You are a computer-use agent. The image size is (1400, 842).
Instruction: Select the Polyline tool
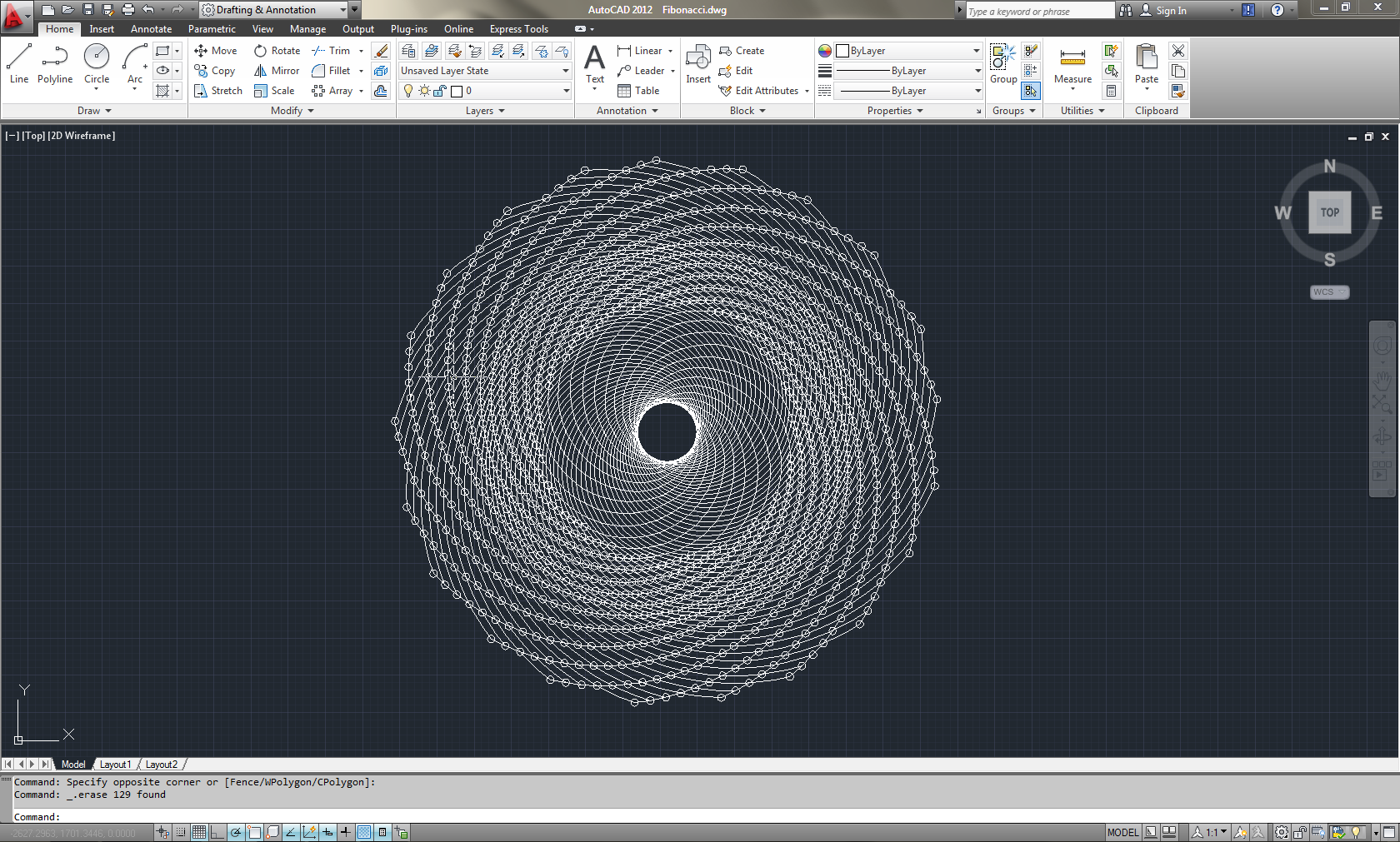coord(55,64)
